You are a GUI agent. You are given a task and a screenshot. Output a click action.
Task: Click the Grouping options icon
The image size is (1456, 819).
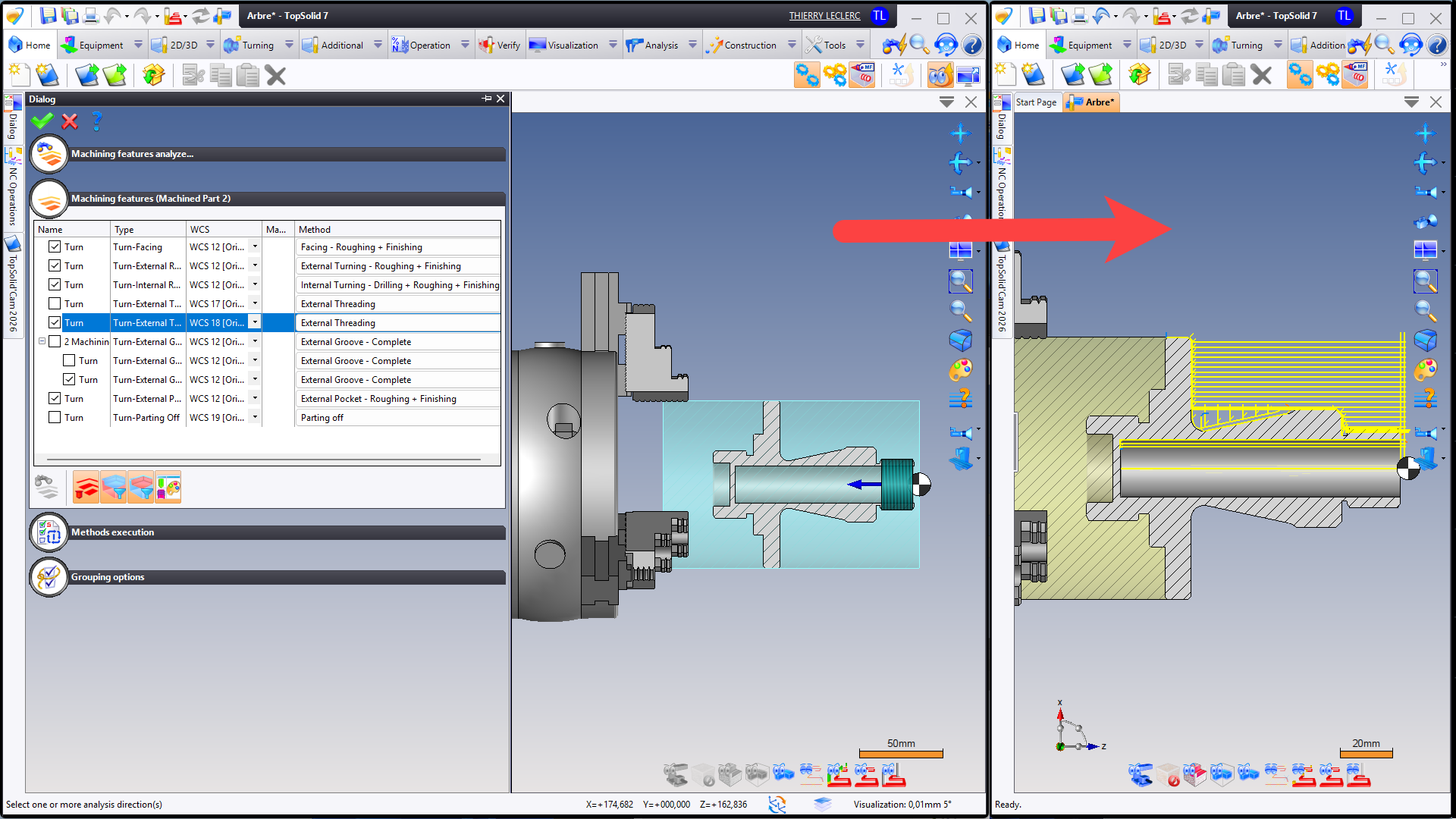tap(49, 577)
